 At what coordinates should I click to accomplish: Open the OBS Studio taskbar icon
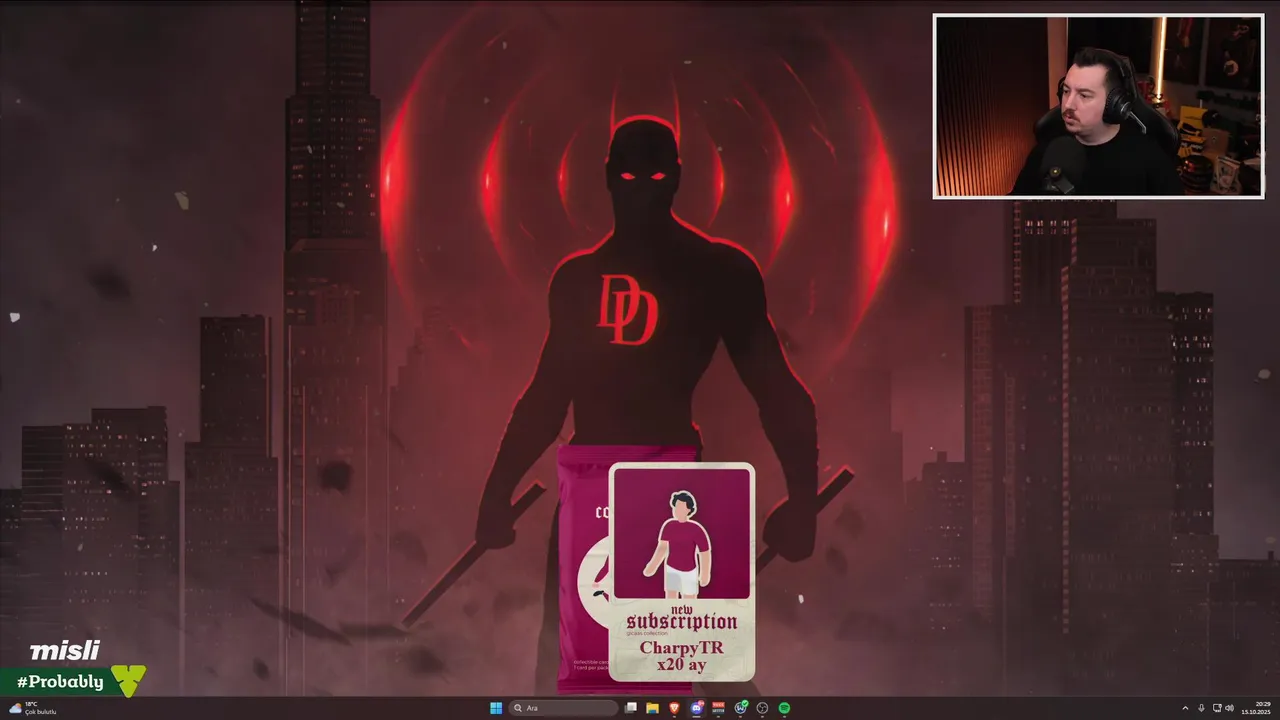(x=762, y=708)
